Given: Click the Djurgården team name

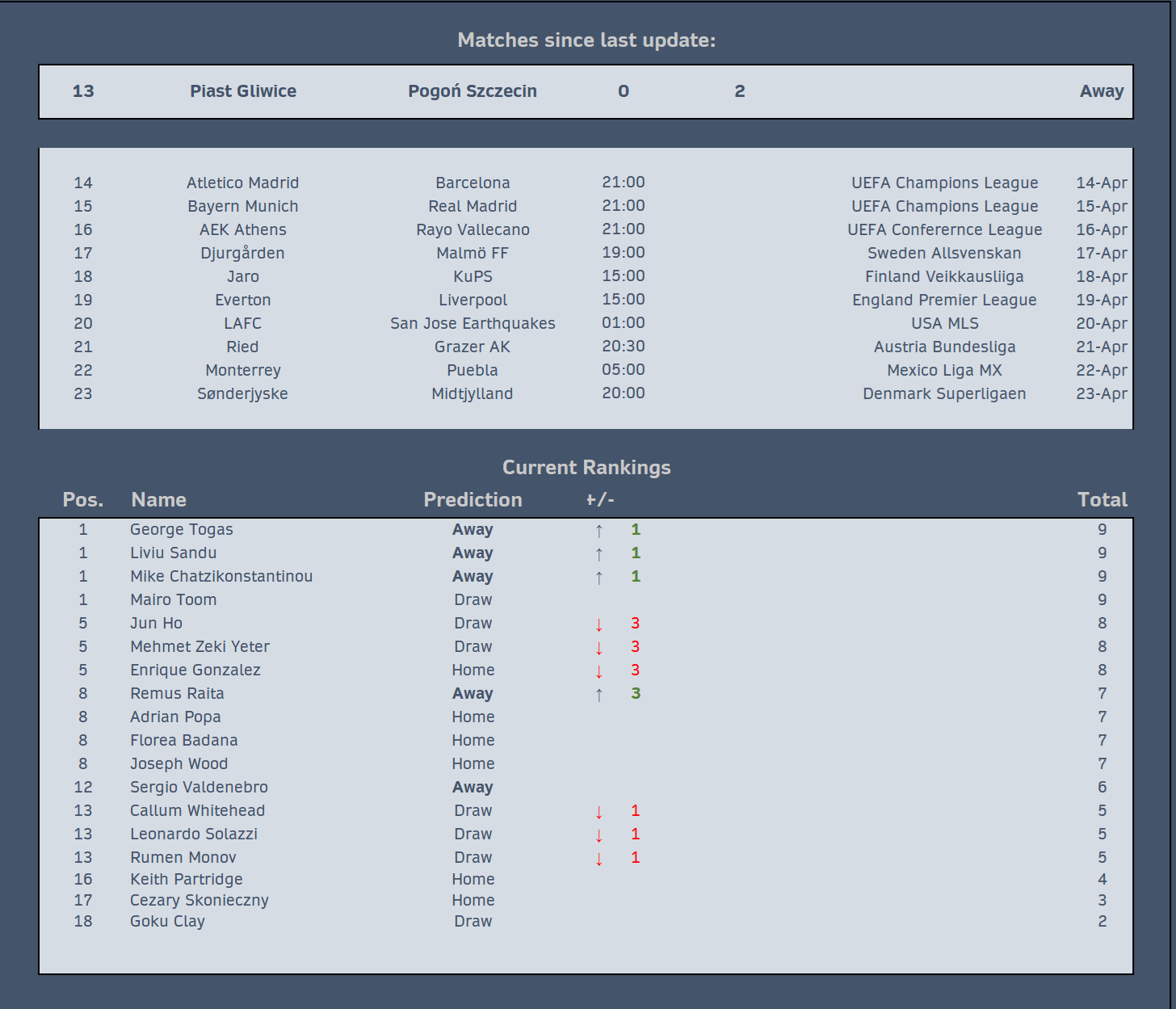Looking at the screenshot, I should pyautogui.click(x=243, y=253).
